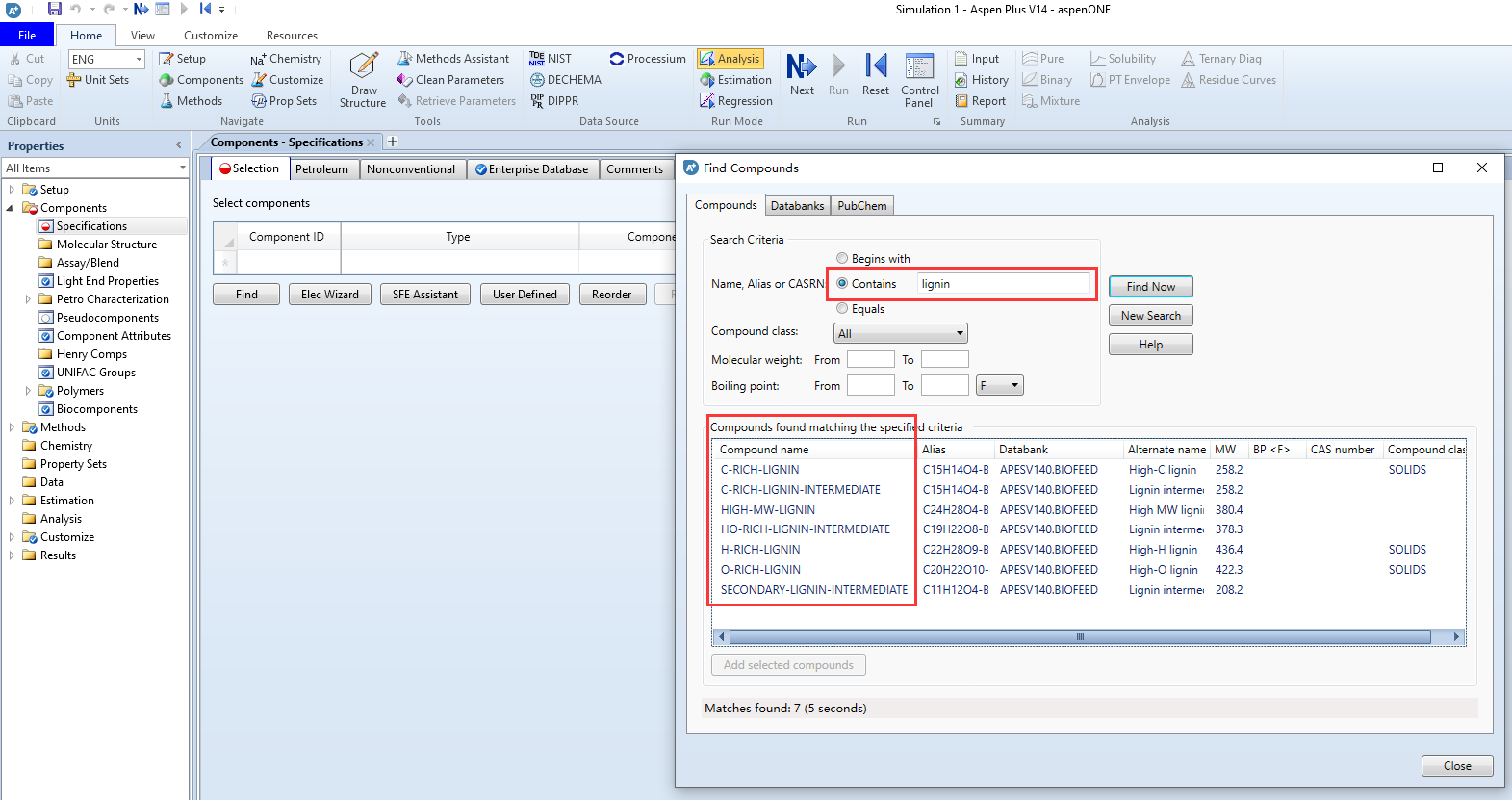This screenshot has height=800, width=1512.
Task: Open NIST data source
Action: pyautogui.click(x=551, y=59)
